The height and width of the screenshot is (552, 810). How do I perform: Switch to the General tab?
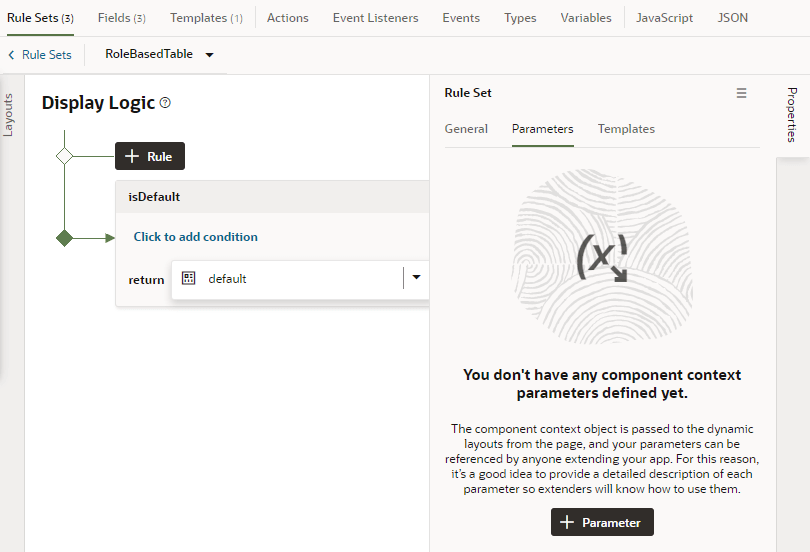click(466, 129)
